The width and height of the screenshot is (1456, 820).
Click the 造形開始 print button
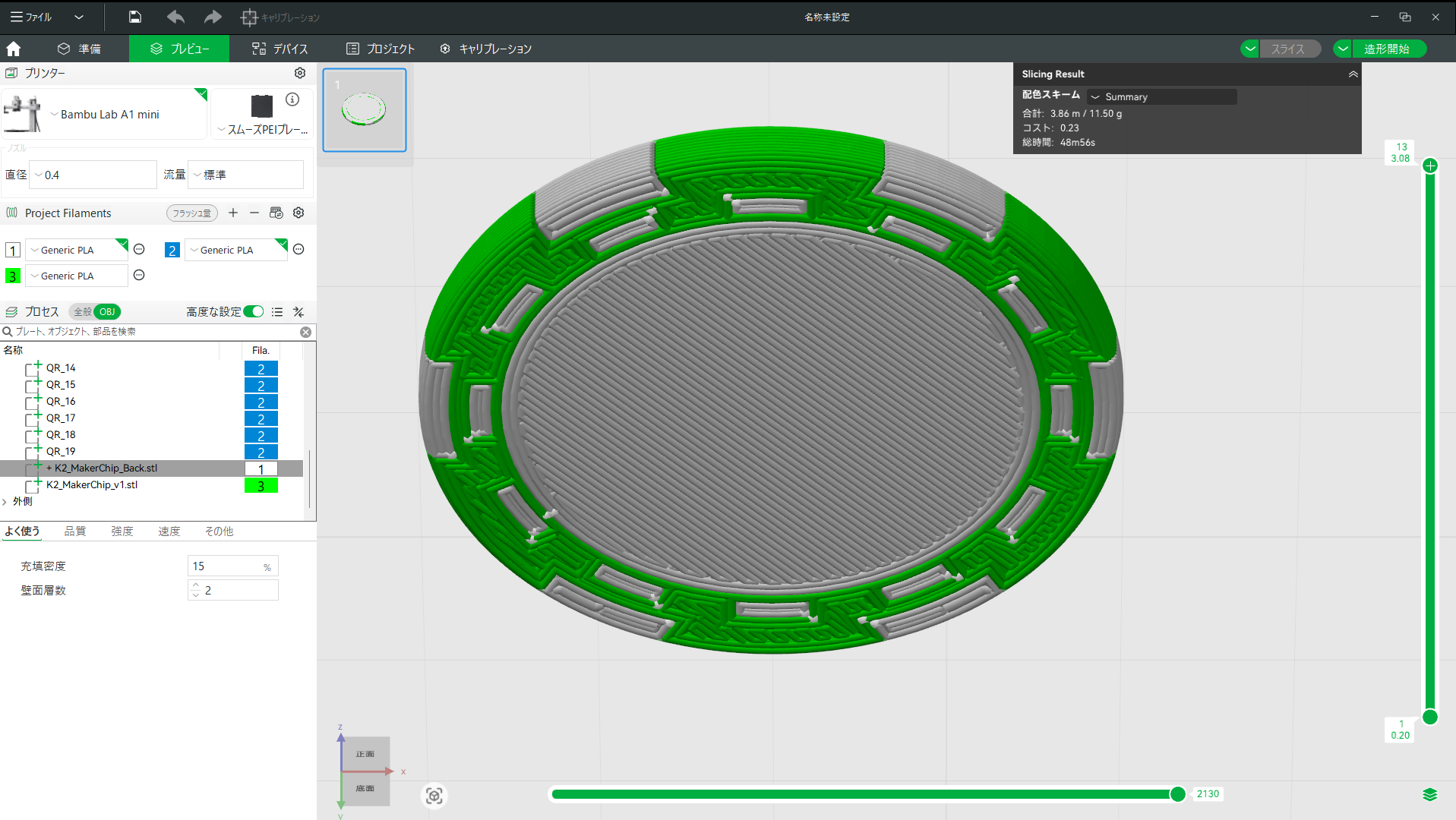[x=1388, y=49]
